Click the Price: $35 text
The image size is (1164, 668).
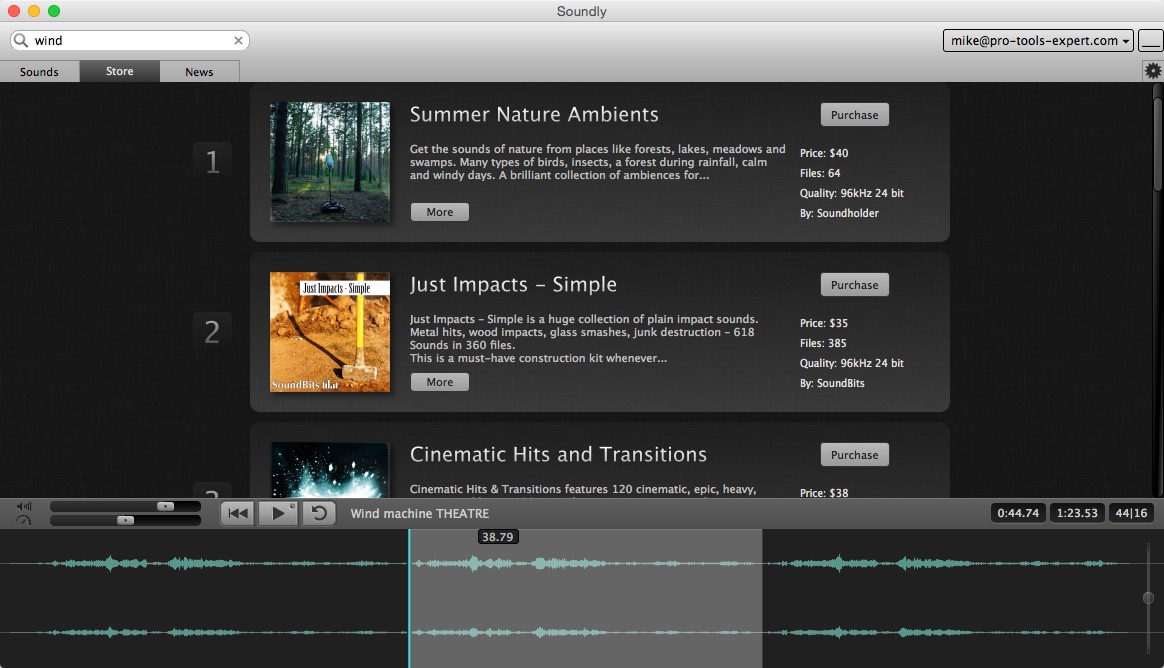pos(824,323)
